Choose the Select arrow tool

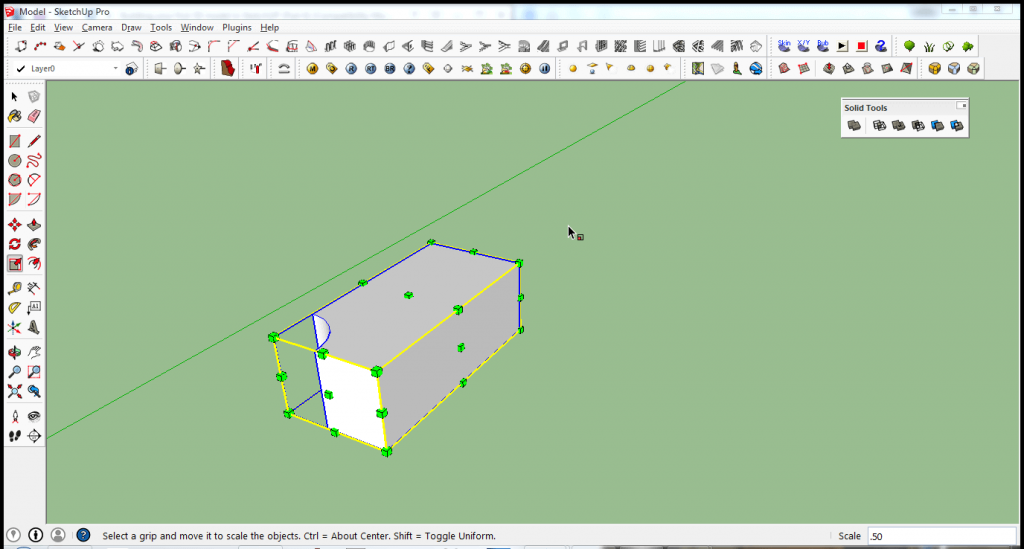pos(14,97)
